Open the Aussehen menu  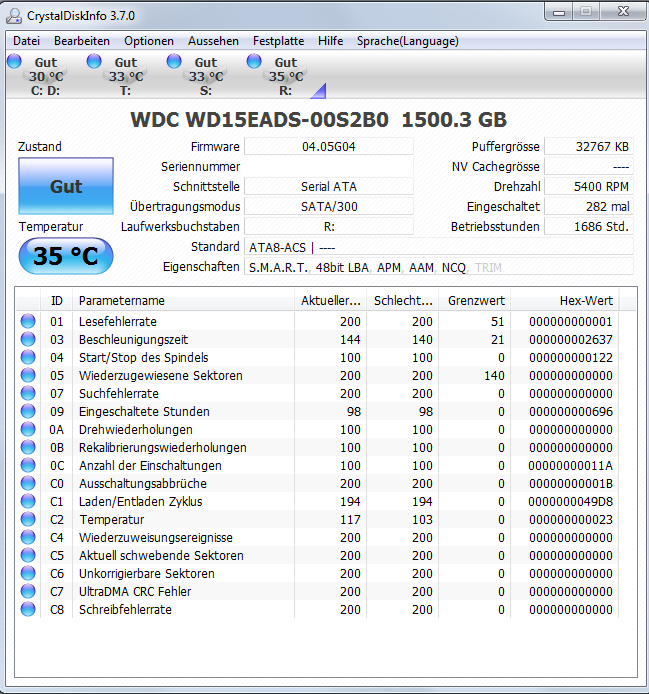[213, 41]
